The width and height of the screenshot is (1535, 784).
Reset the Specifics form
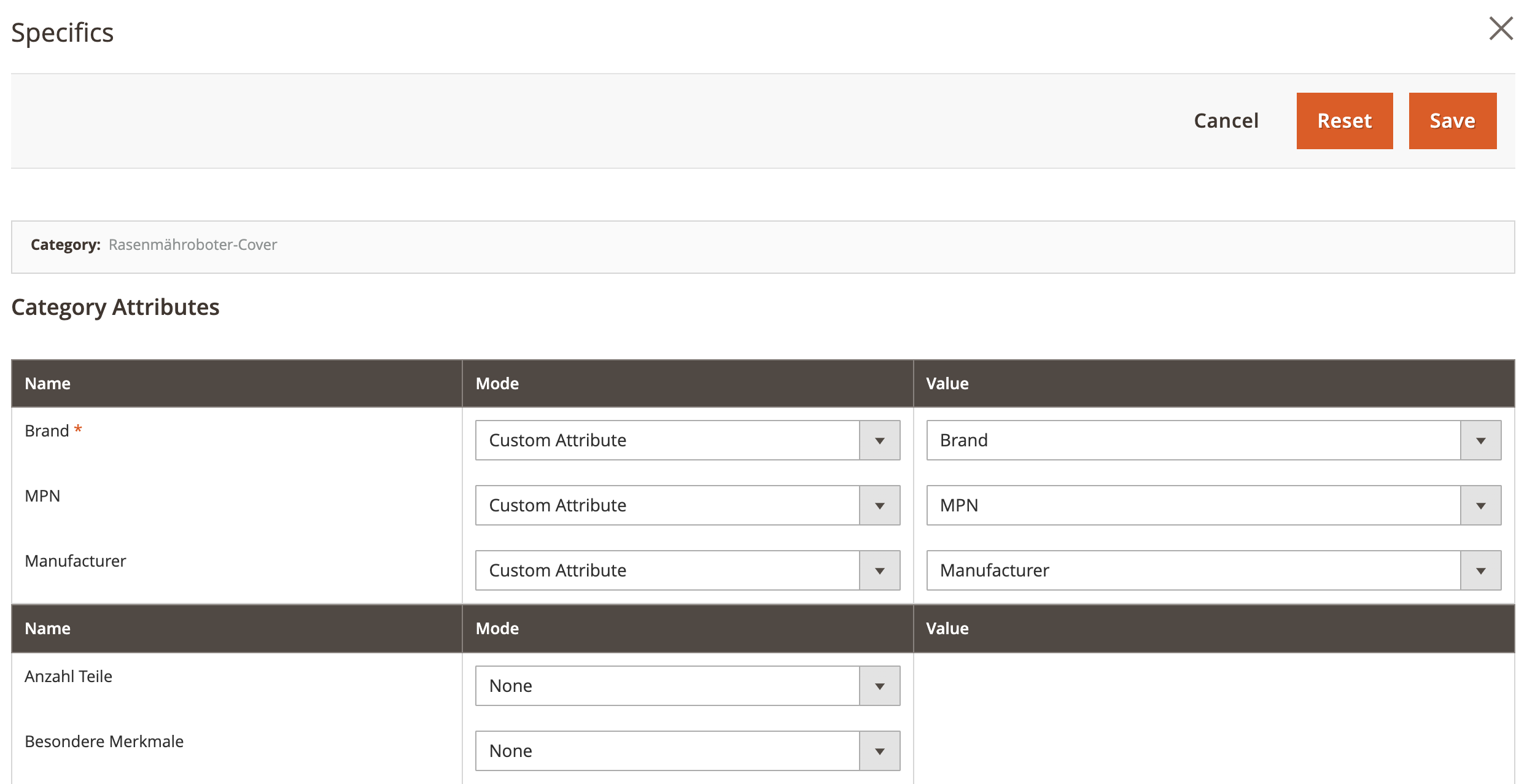point(1345,120)
